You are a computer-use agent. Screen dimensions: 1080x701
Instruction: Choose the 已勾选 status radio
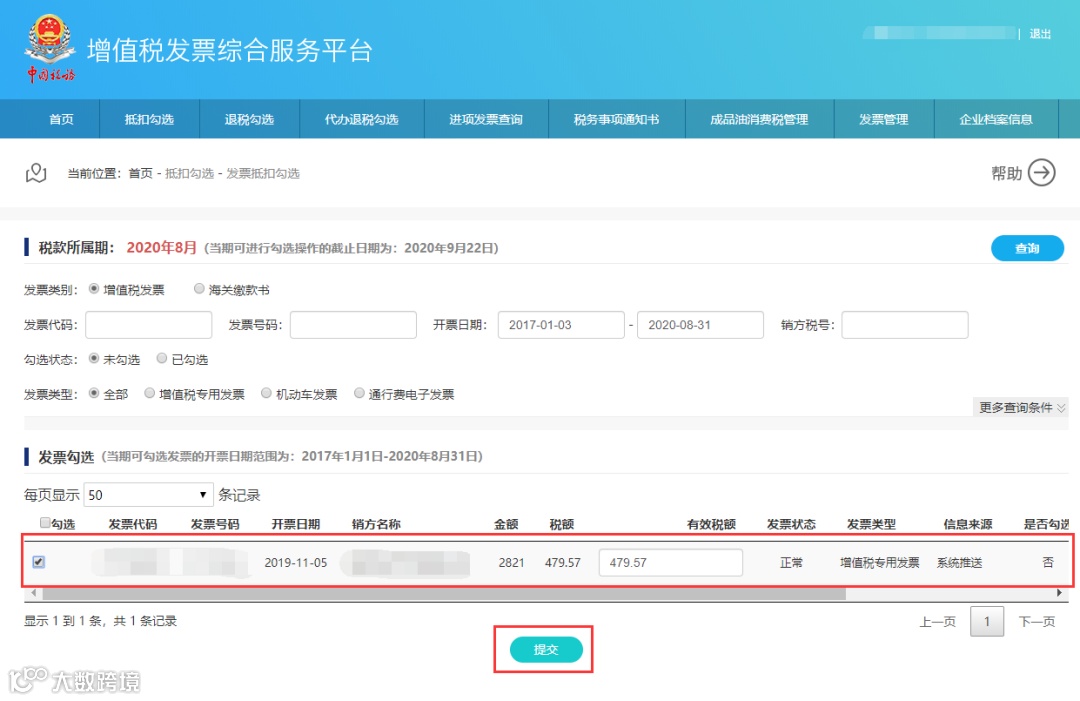point(162,359)
